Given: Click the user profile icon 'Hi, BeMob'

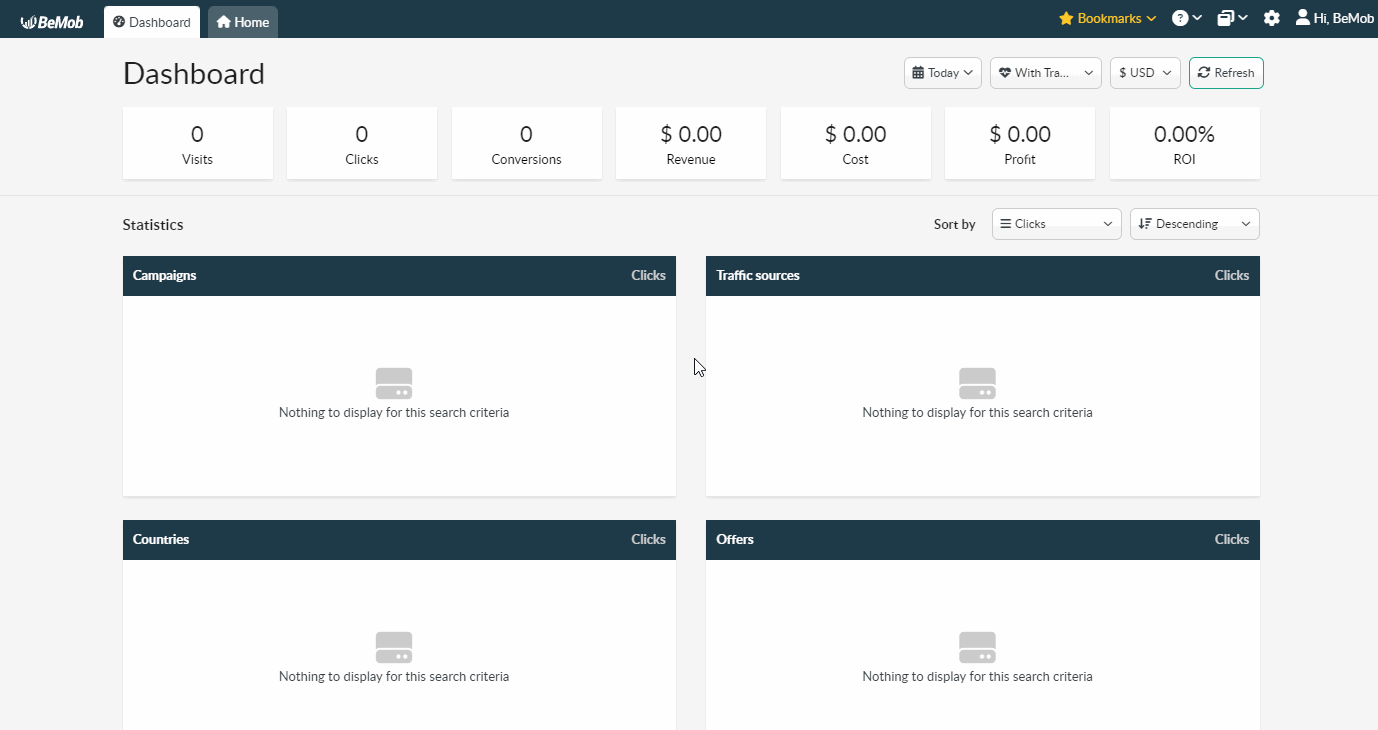Looking at the screenshot, I should point(1334,18).
